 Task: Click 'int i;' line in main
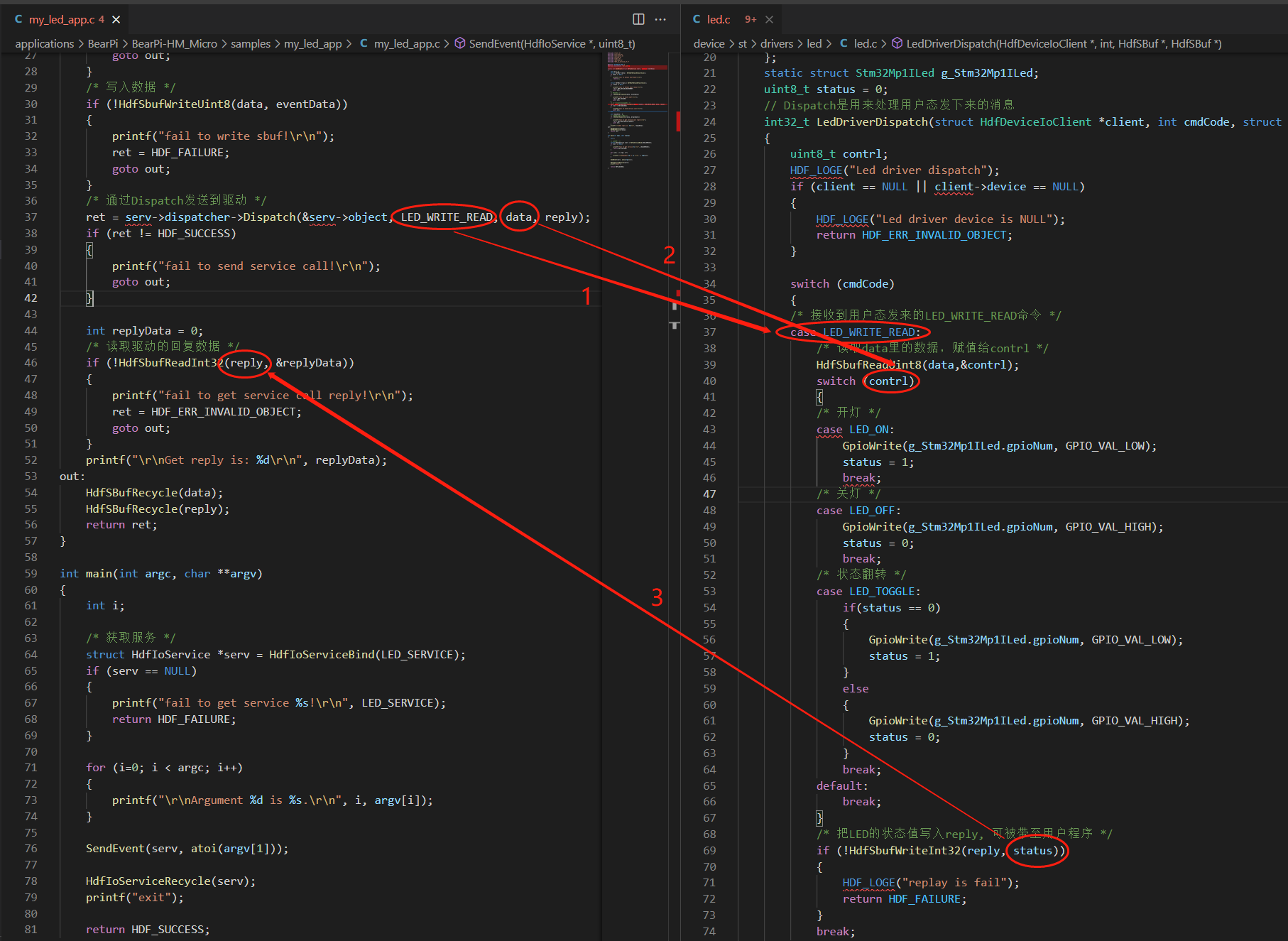pos(105,606)
